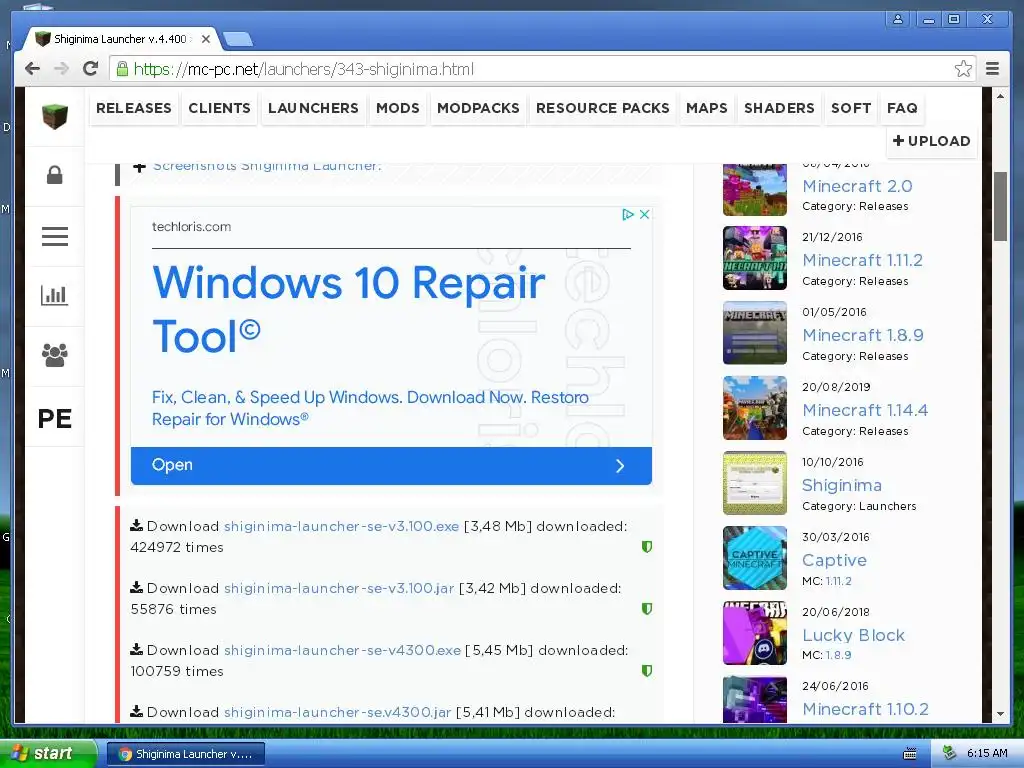Click the Chrome user profile icon
Viewport: 1024px width, 768px height.
point(898,19)
